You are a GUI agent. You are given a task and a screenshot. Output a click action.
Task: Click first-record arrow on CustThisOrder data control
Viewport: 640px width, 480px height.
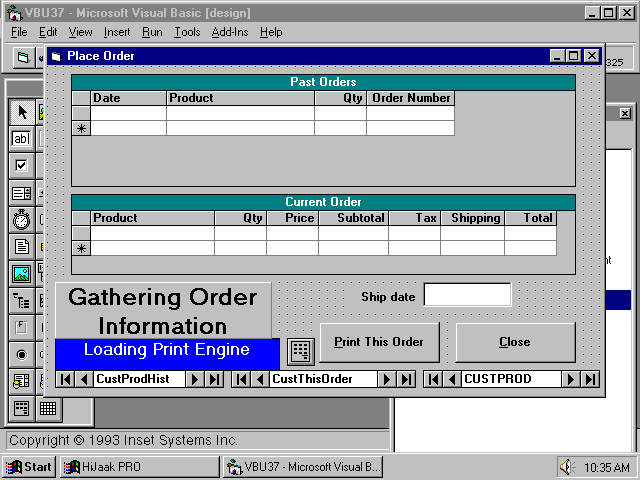pos(241,379)
